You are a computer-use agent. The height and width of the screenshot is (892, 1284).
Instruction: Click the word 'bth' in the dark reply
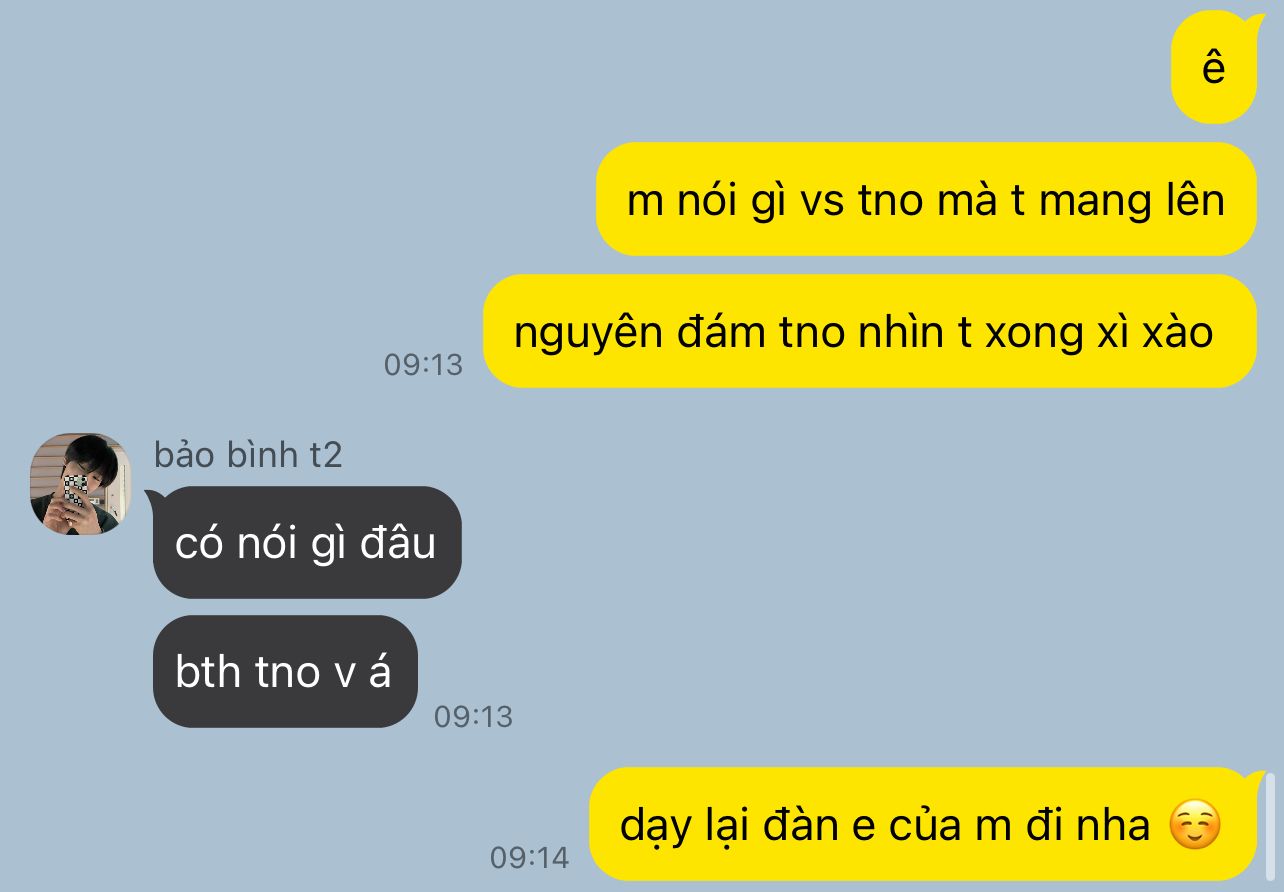(208, 671)
